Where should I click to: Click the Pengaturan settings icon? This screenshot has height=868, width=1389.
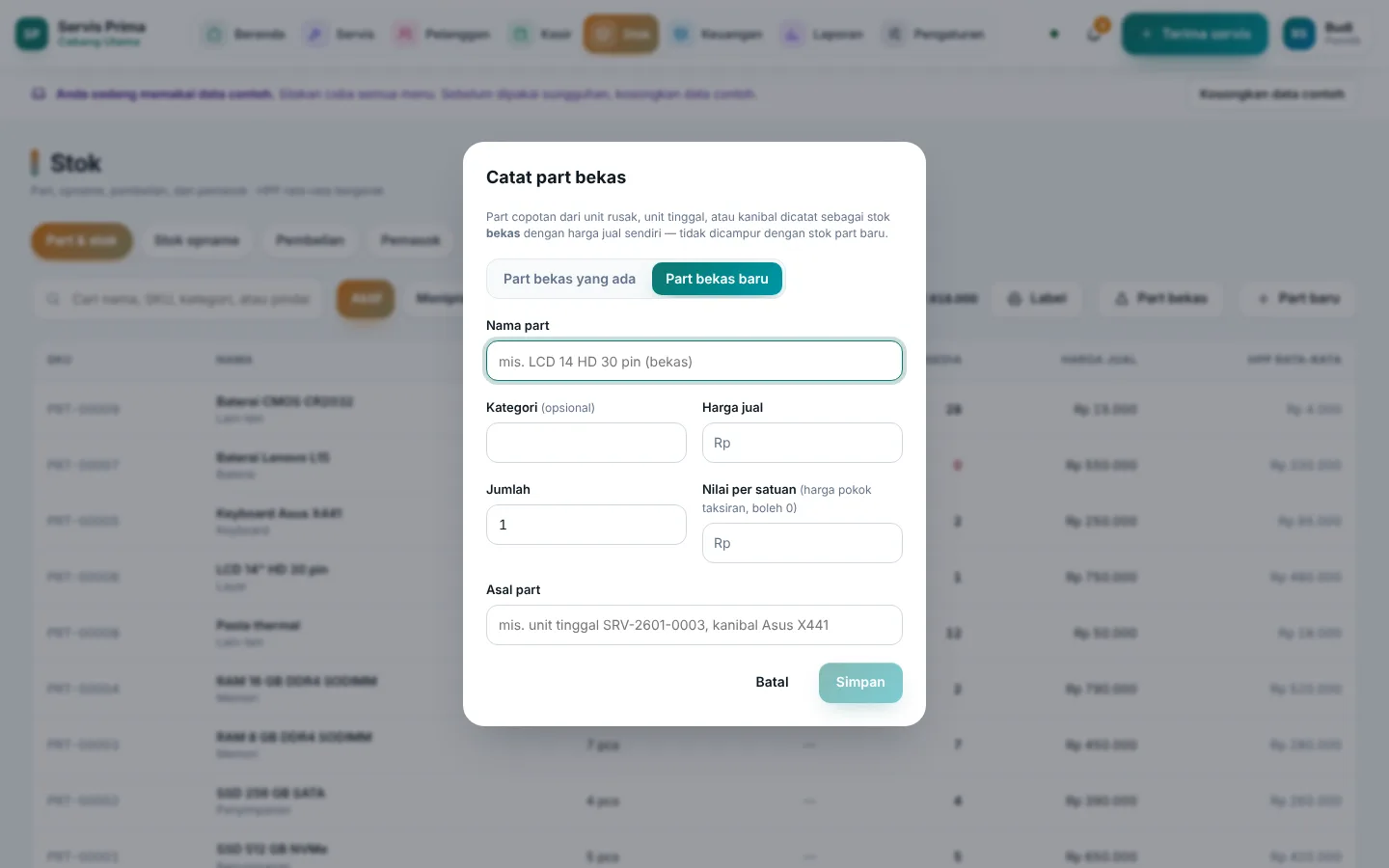click(894, 35)
